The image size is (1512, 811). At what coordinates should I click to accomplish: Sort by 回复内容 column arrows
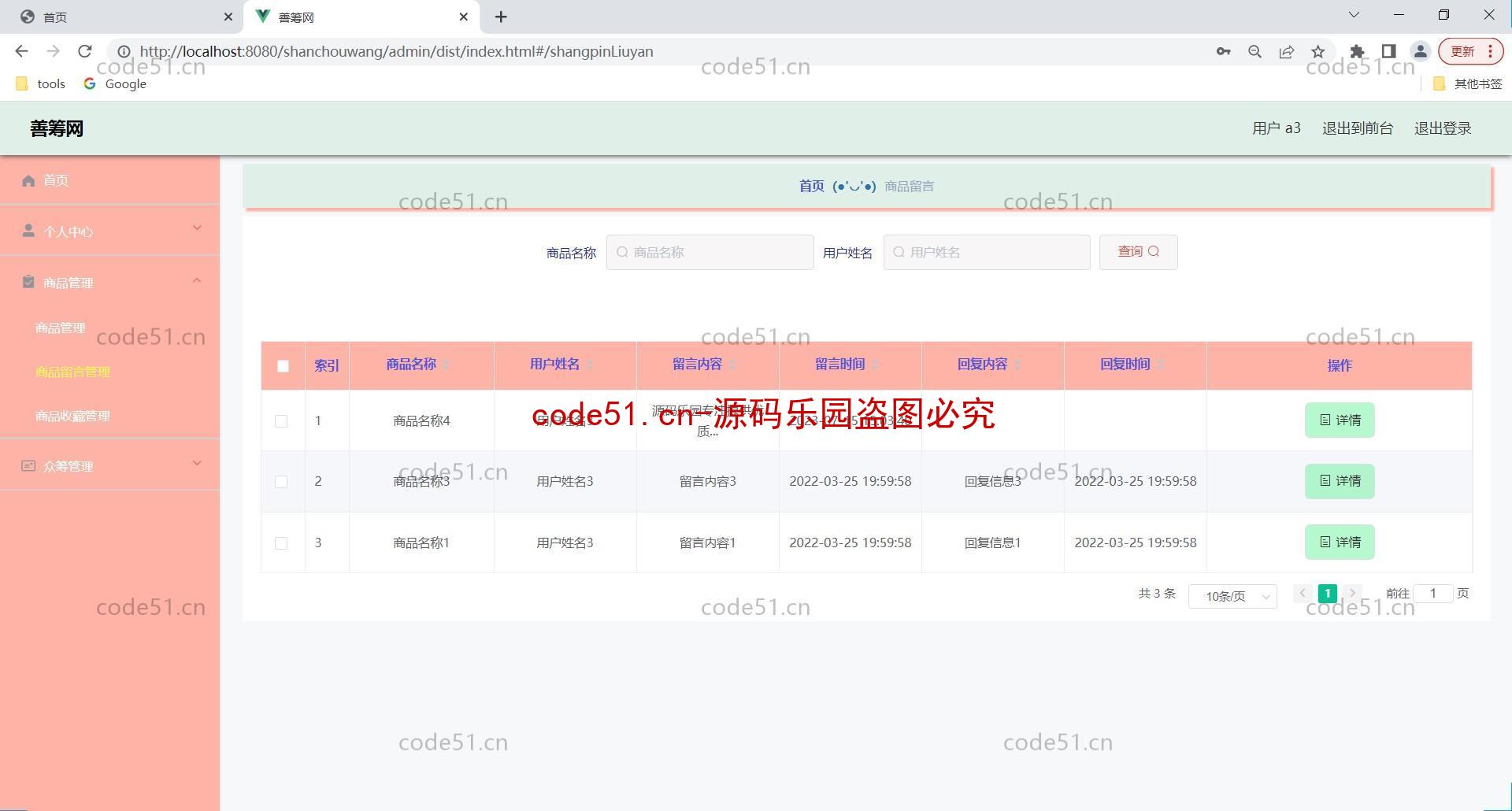[1017, 365]
